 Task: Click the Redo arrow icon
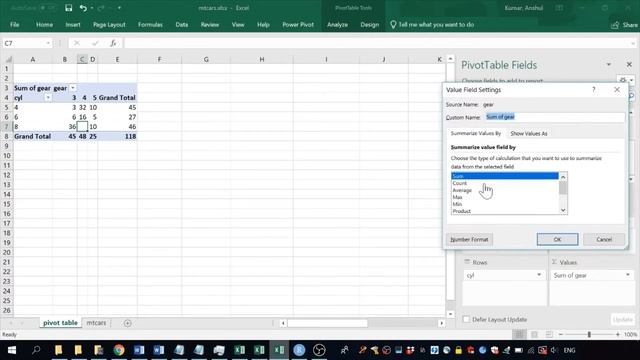click(101, 8)
